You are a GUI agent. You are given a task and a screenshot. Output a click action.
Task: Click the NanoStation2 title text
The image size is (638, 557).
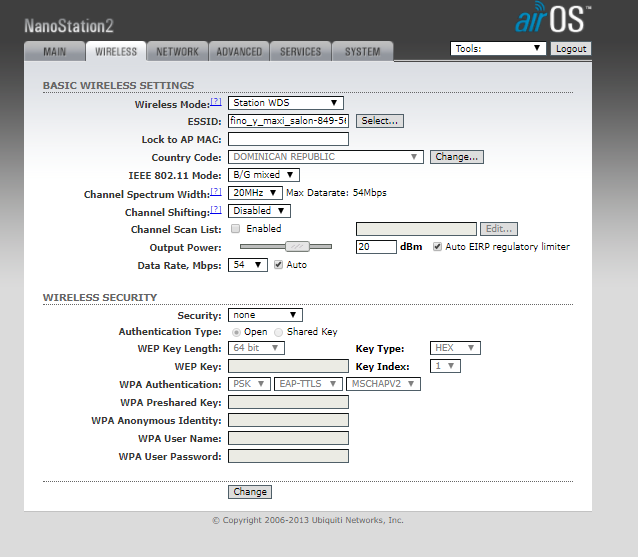69,26
